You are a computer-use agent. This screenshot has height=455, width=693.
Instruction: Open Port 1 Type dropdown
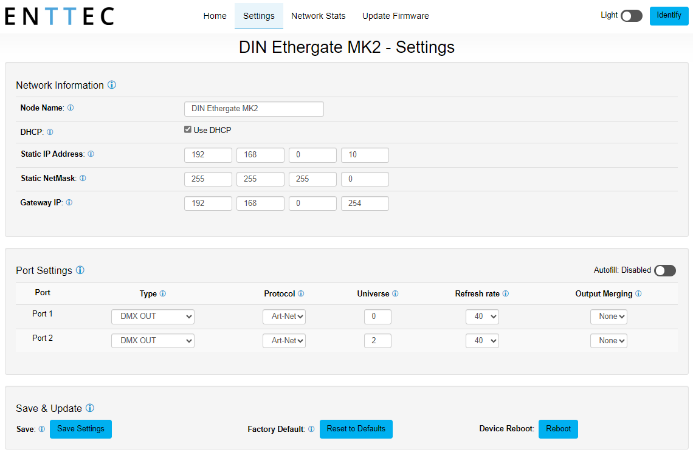point(153,317)
